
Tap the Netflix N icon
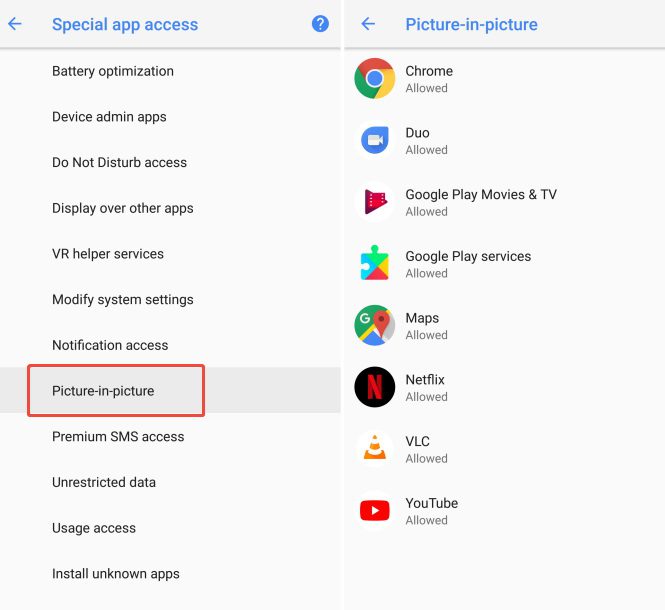374,387
